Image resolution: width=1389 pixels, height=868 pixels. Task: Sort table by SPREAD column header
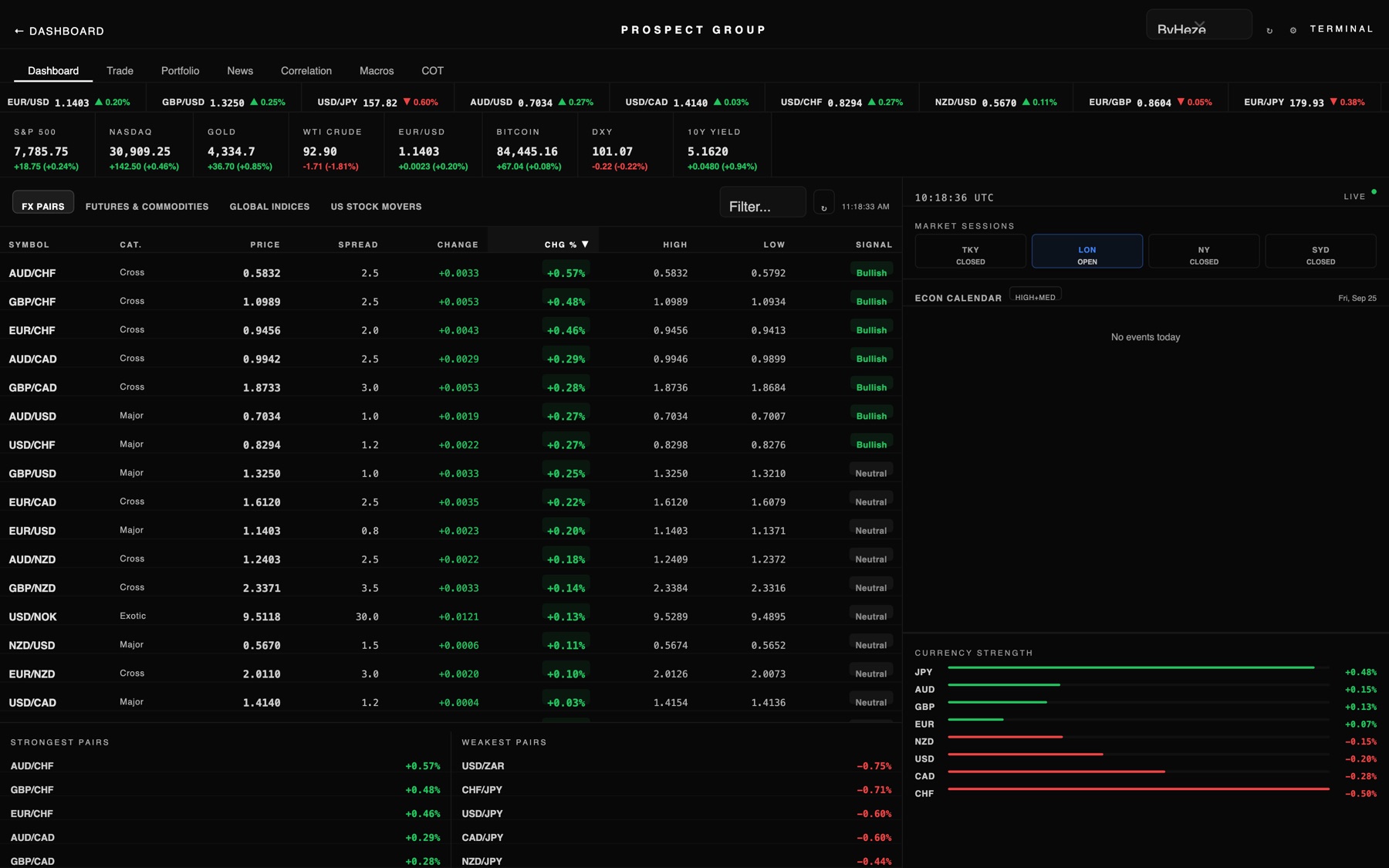(358, 245)
